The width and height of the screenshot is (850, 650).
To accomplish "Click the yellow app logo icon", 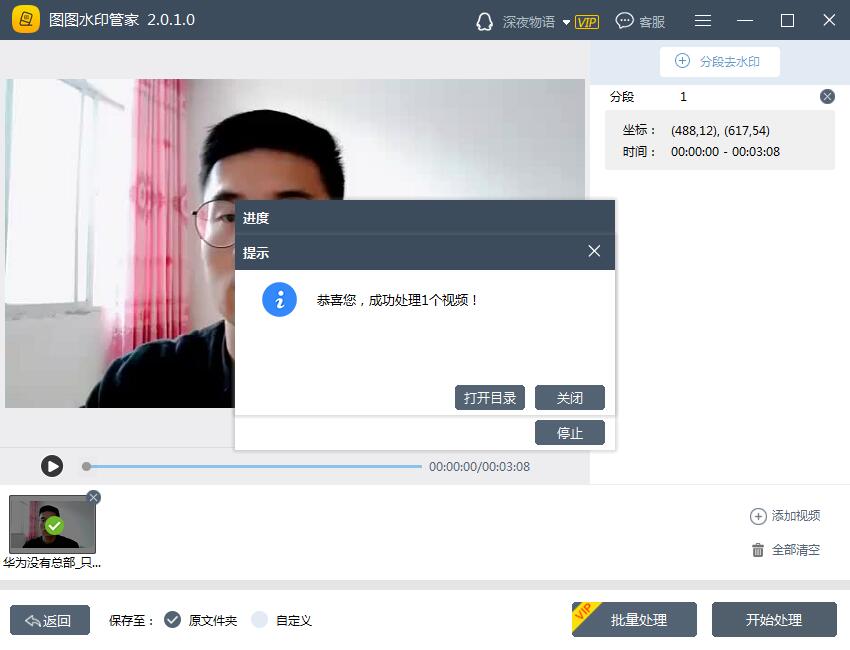I will pyautogui.click(x=25, y=20).
